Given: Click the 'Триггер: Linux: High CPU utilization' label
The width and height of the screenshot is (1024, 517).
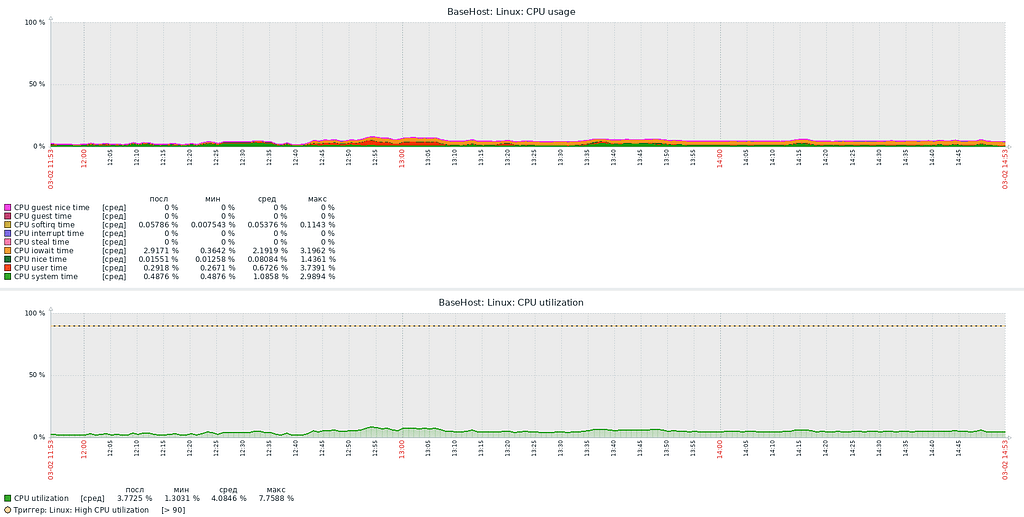Looking at the screenshot, I should tap(82, 510).
